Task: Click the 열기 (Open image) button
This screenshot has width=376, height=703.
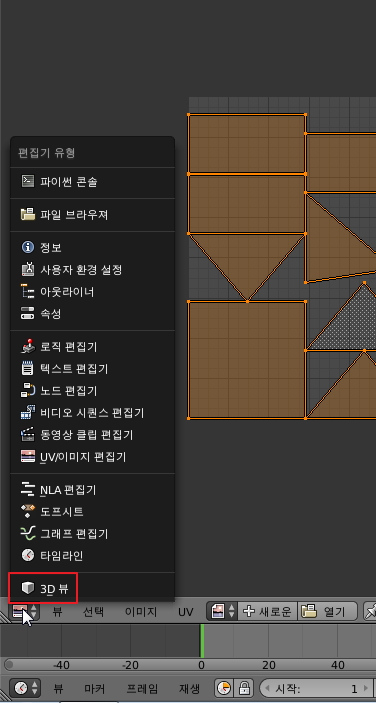Action: (x=327, y=611)
